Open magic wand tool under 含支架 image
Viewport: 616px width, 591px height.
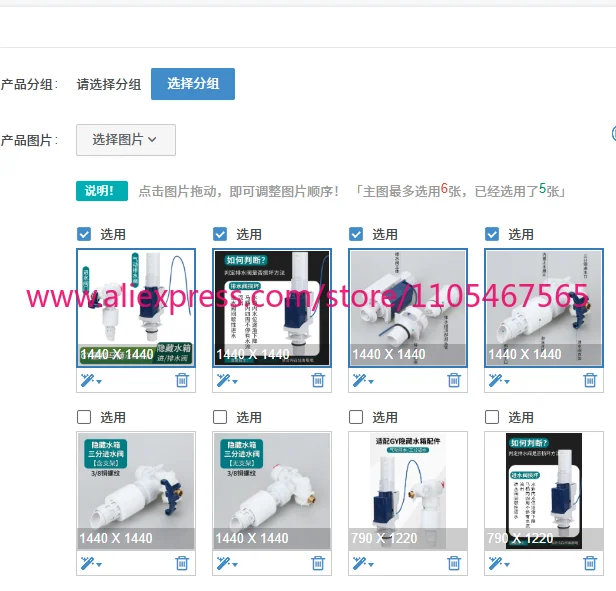tap(91, 563)
